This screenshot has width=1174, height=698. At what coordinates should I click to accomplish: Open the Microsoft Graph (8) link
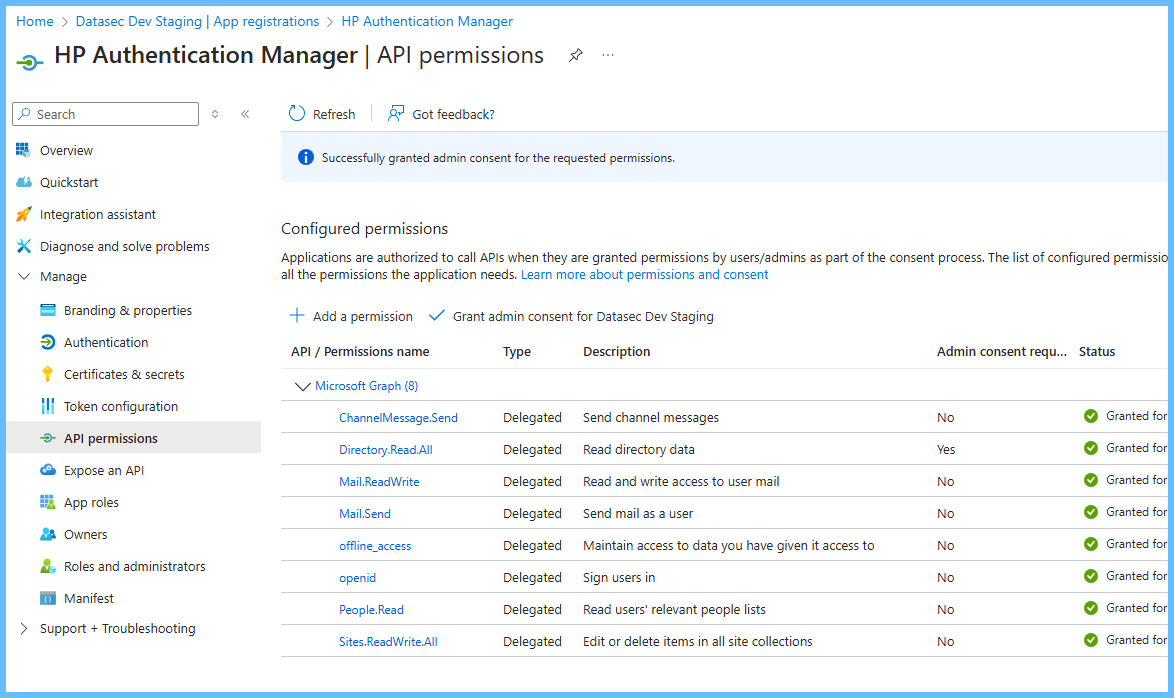tap(367, 386)
